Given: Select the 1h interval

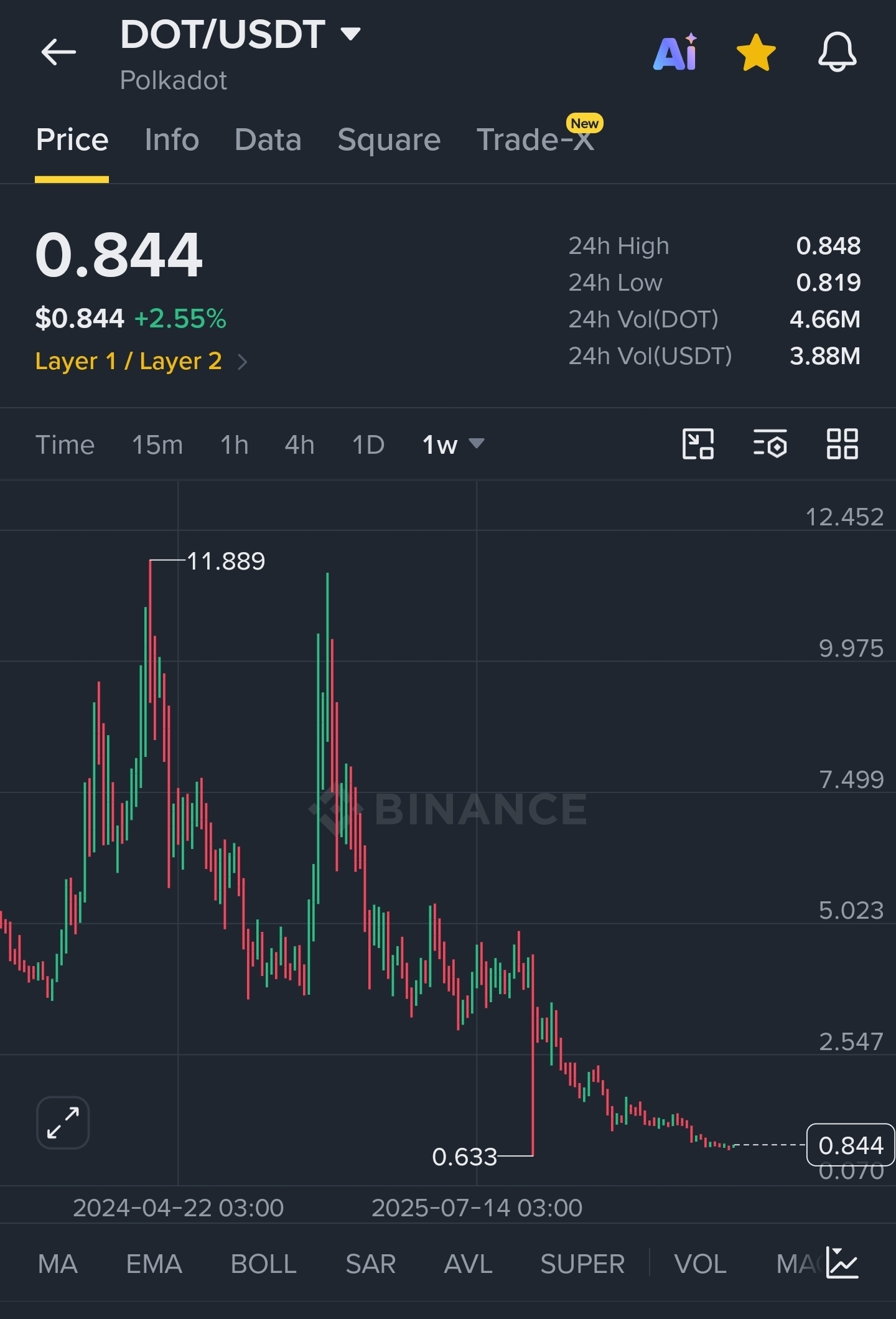Looking at the screenshot, I should pyautogui.click(x=235, y=445).
